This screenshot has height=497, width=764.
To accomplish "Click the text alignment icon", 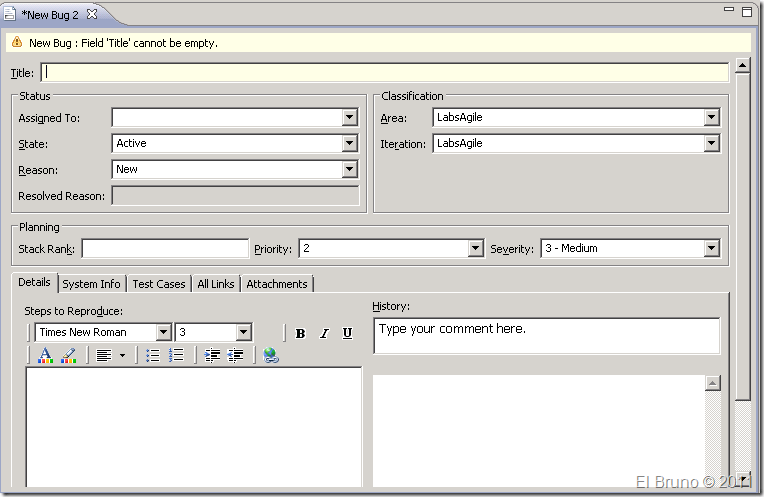I will click(x=103, y=355).
